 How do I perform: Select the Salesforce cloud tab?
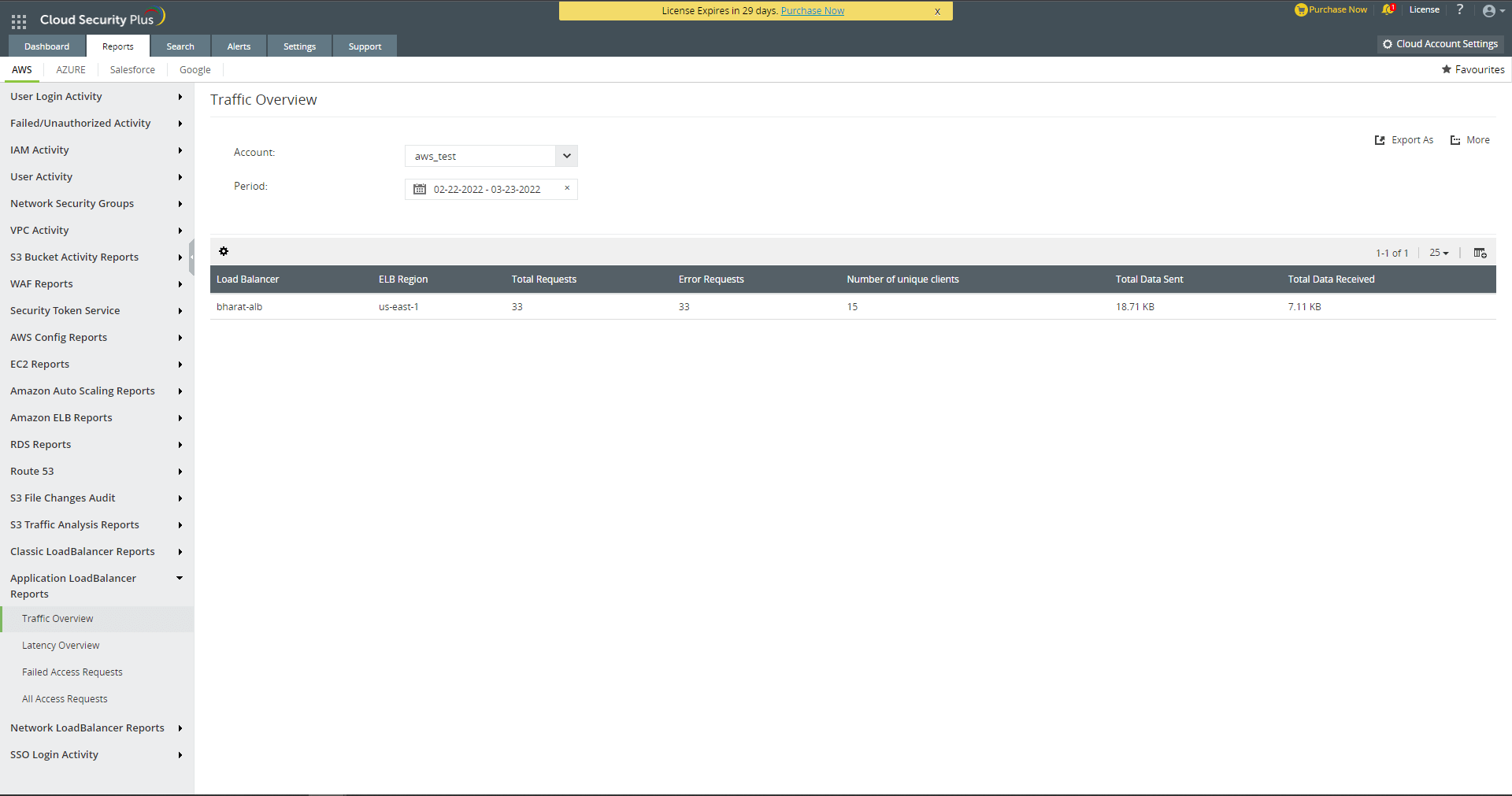click(x=132, y=70)
